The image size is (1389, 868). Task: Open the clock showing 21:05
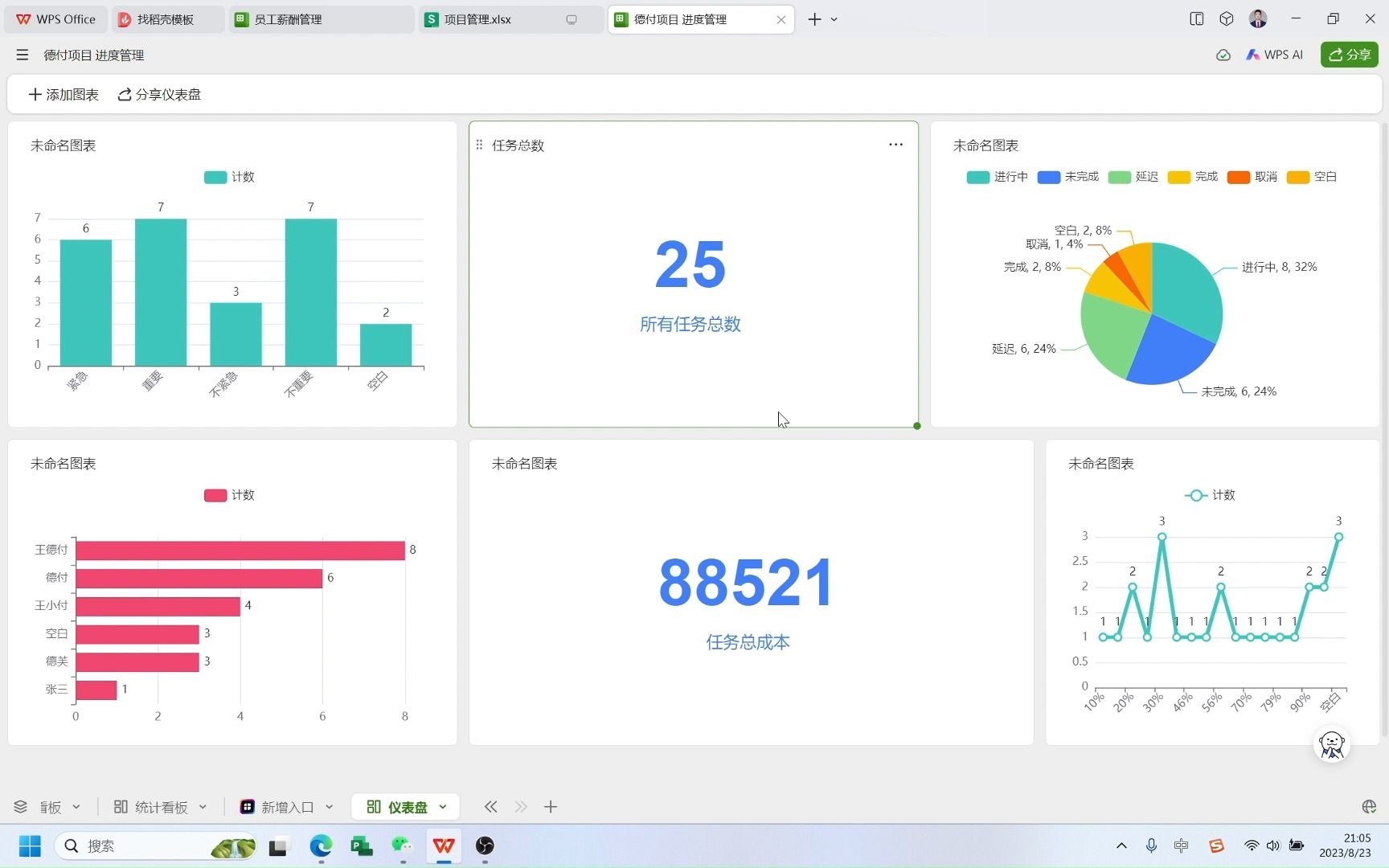pyautogui.click(x=1345, y=845)
